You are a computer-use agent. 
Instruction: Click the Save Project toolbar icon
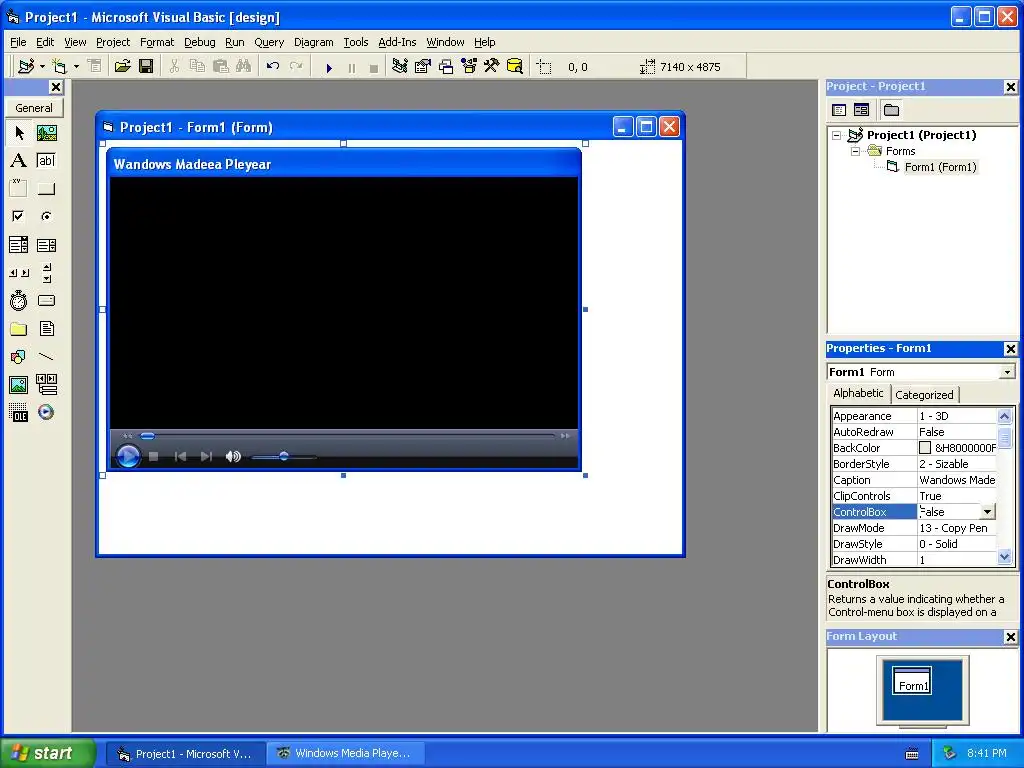click(146, 67)
